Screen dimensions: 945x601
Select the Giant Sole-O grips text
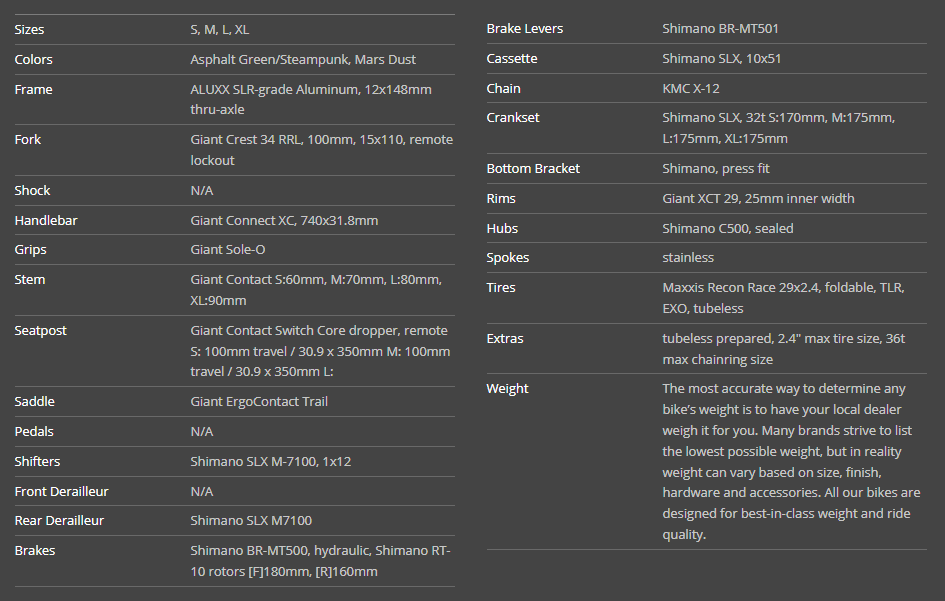coord(228,250)
